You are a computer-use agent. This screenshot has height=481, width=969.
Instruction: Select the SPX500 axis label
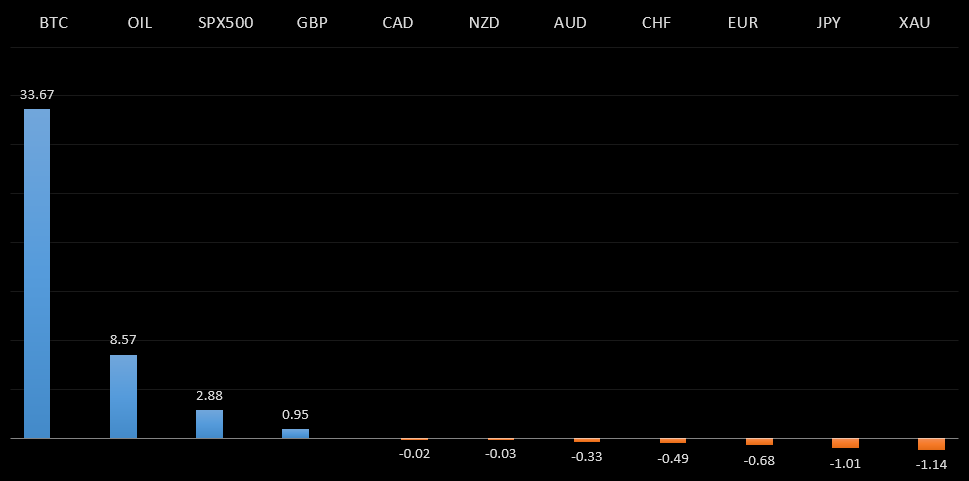[x=226, y=22]
